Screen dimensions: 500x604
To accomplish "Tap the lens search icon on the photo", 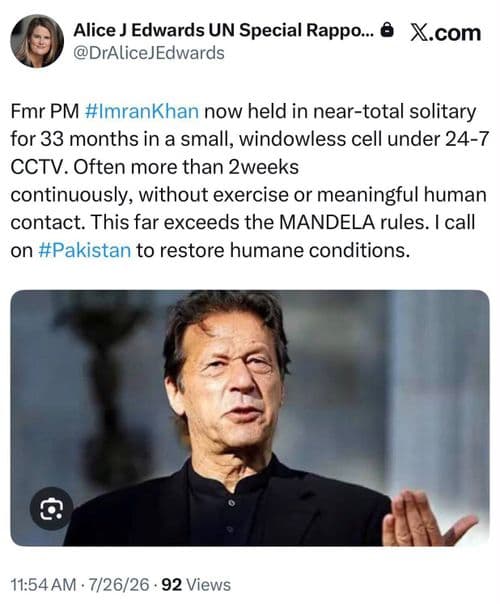I will (x=52, y=509).
